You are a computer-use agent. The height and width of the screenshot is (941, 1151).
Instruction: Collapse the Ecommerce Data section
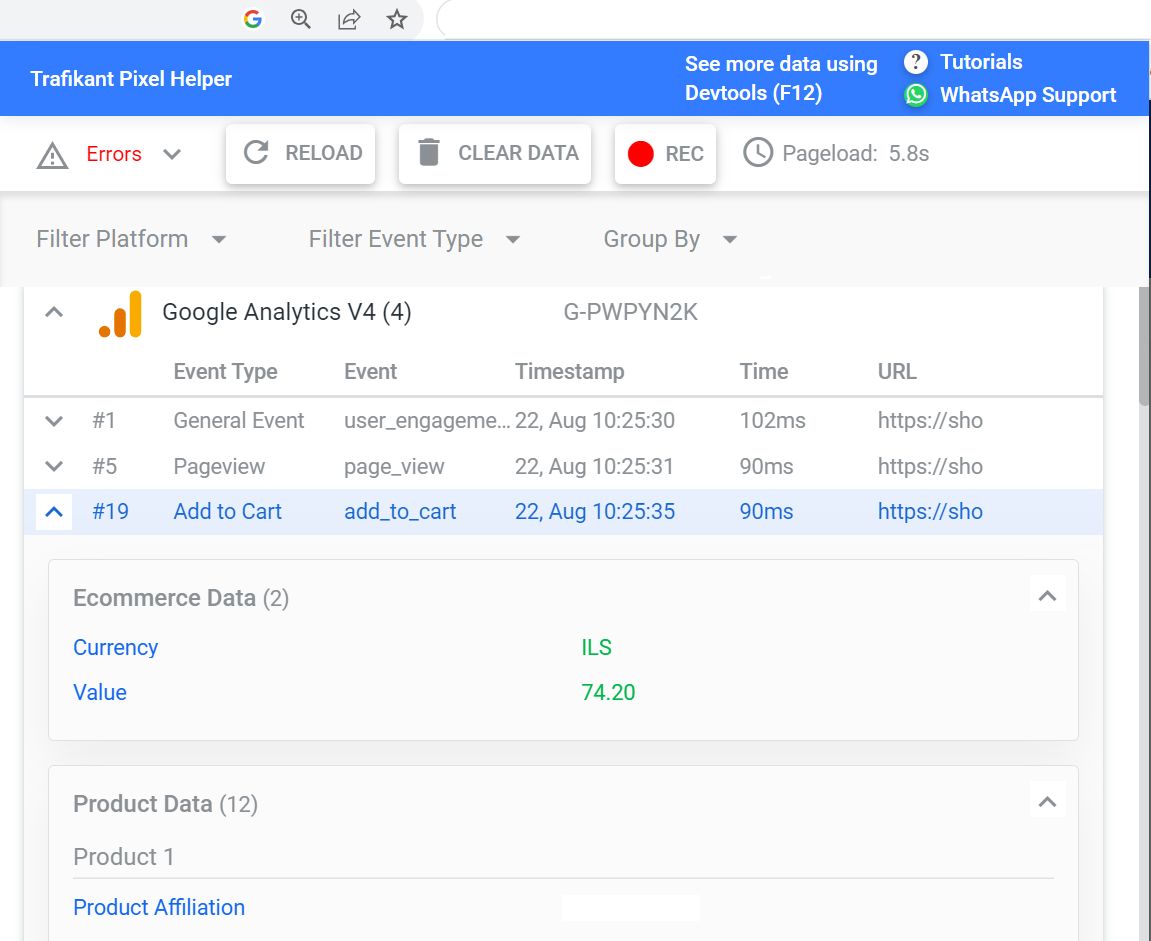pos(1047,596)
